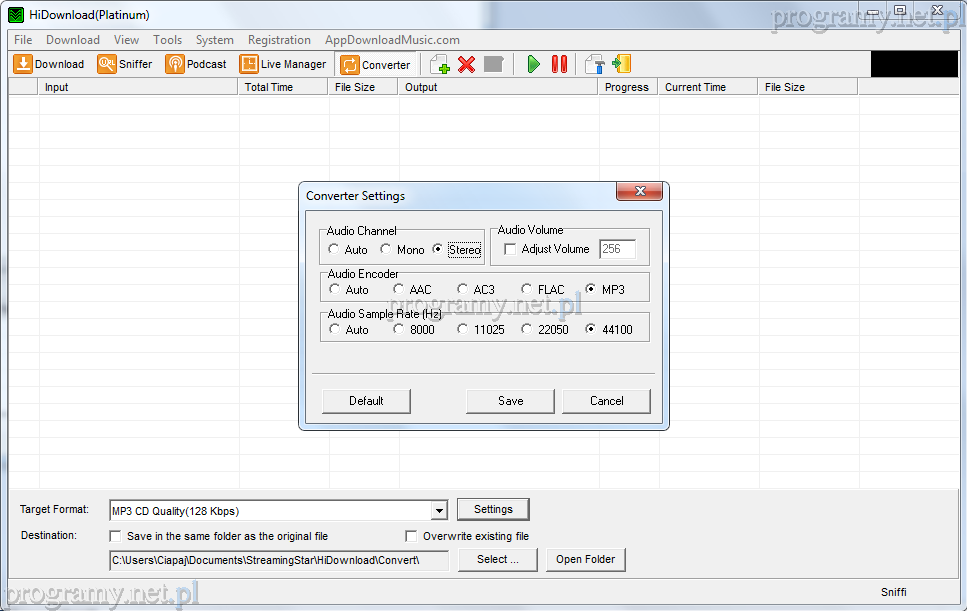The width and height of the screenshot is (967, 611).
Task: Enable the Adjust Volume checkbox
Action: (511, 249)
